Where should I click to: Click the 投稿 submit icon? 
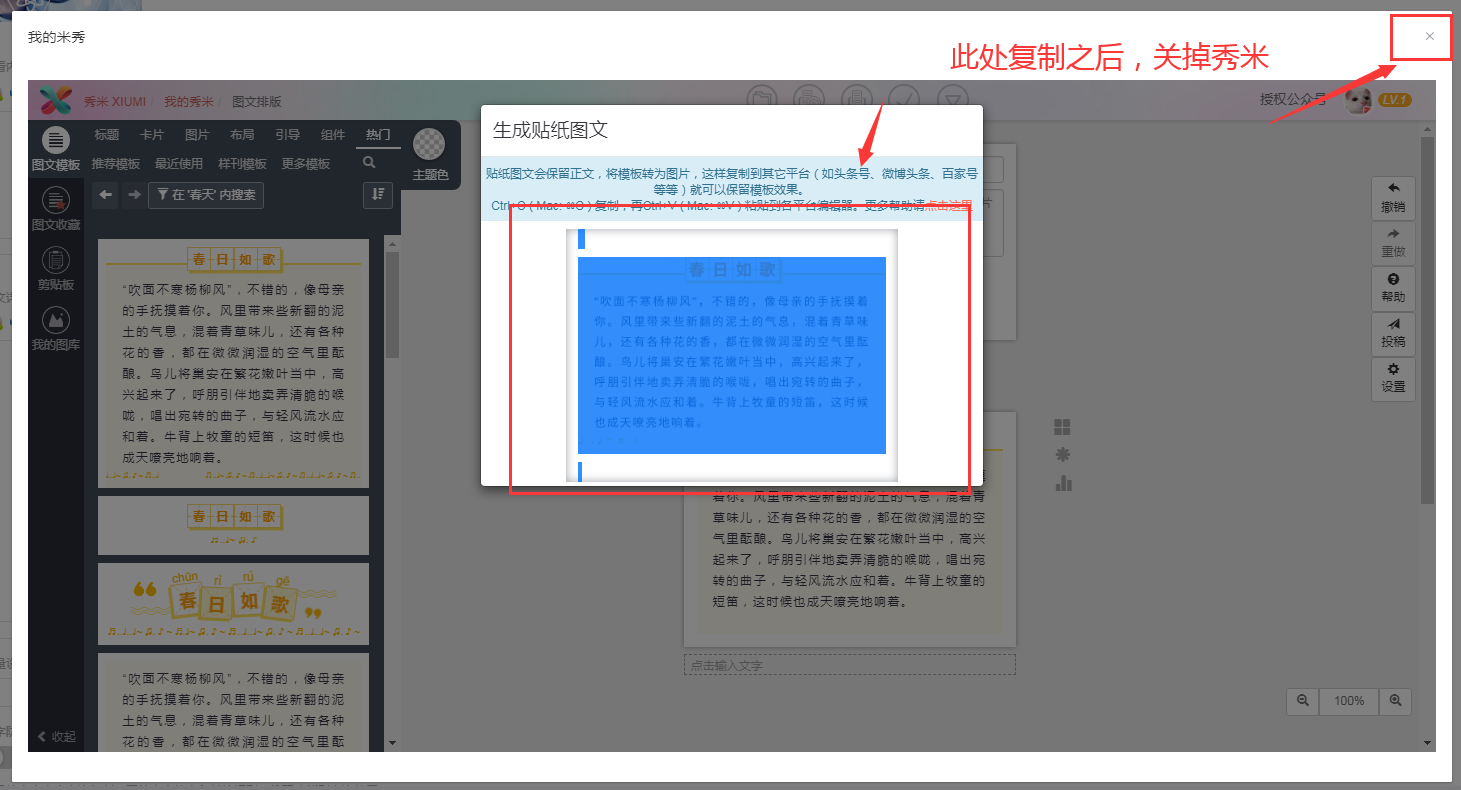coord(1393,332)
